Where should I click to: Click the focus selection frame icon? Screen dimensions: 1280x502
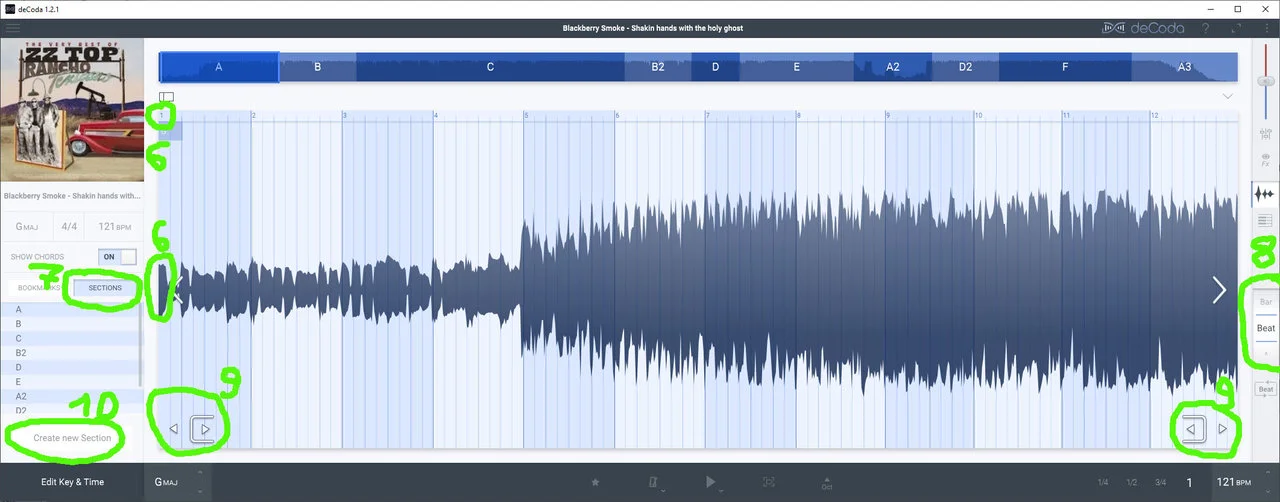pos(768,482)
